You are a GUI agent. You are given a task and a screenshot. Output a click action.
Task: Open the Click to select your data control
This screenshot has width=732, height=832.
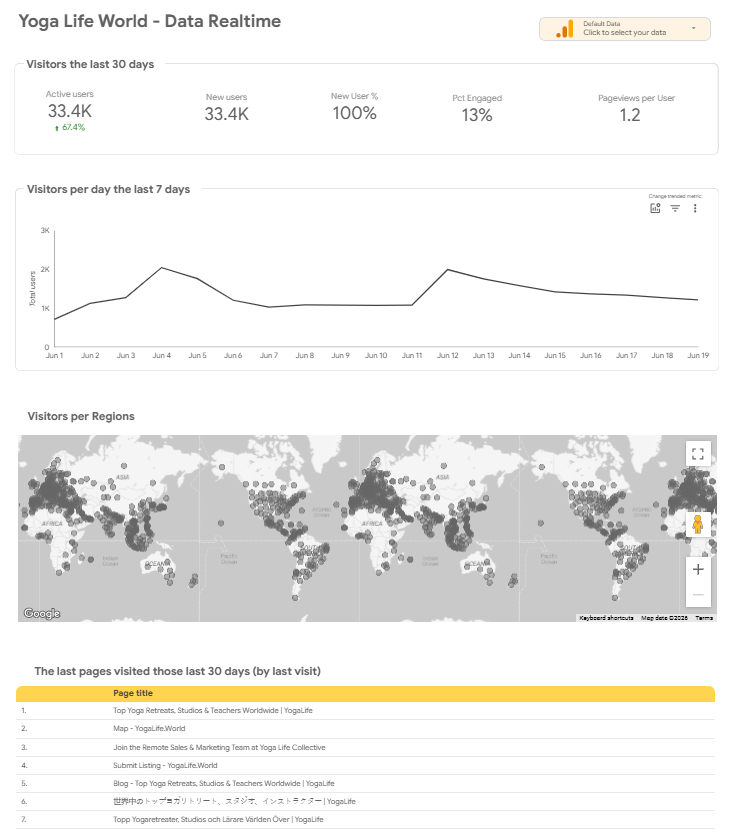point(624,29)
